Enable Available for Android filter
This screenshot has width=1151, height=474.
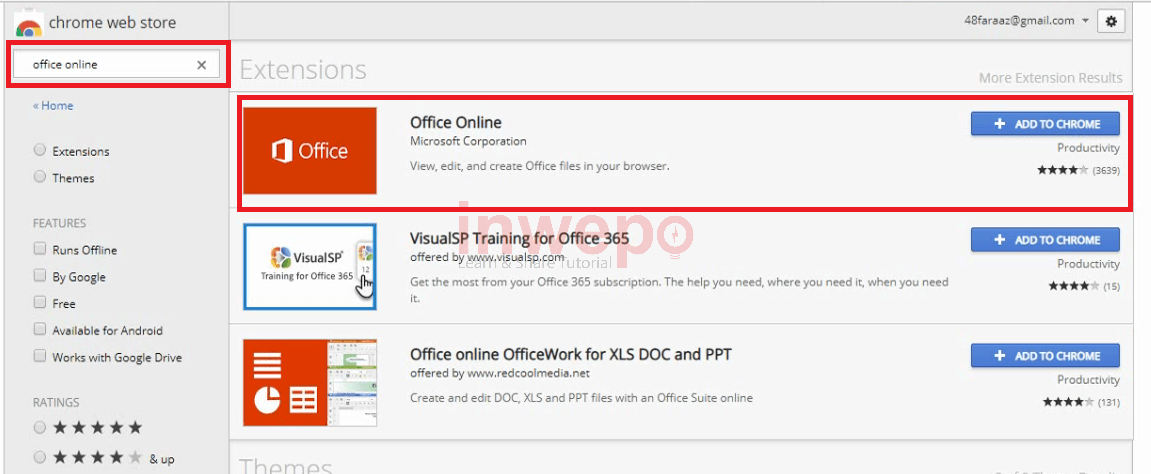pos(40,329)
